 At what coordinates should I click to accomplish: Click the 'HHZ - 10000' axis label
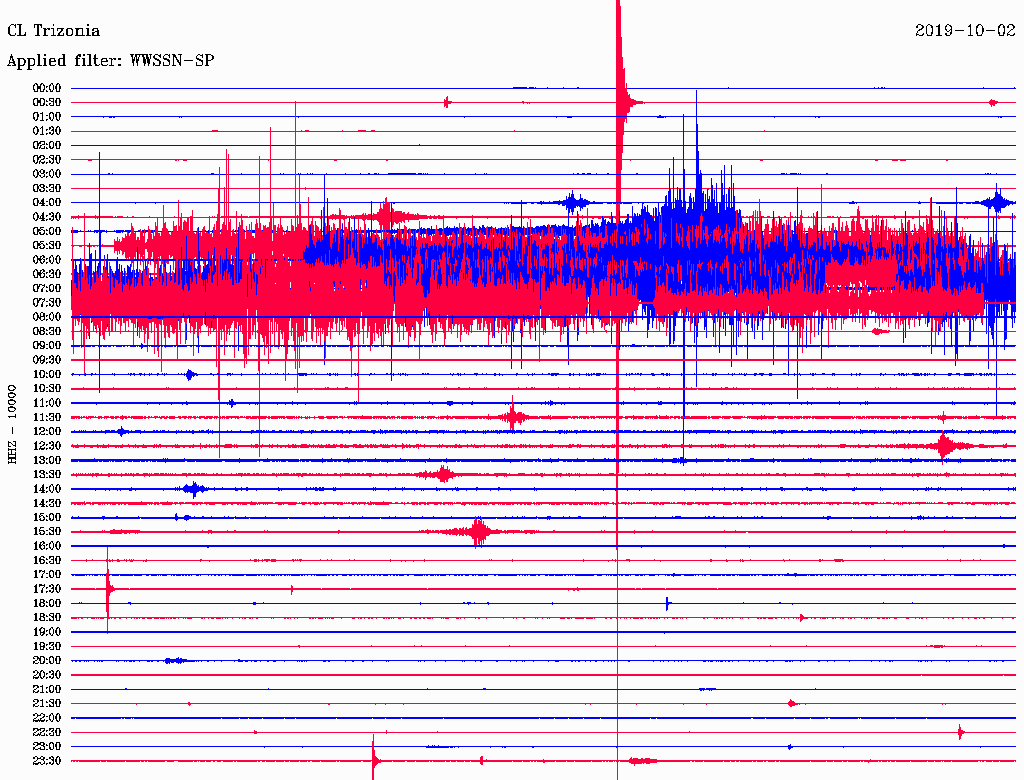(x=12, y=425)
